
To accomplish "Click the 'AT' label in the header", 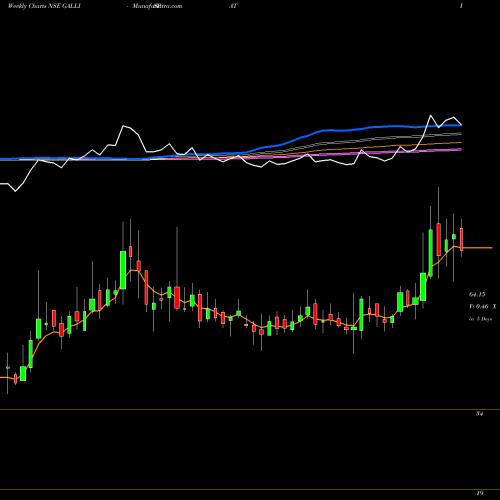I will tap(233, 6).
